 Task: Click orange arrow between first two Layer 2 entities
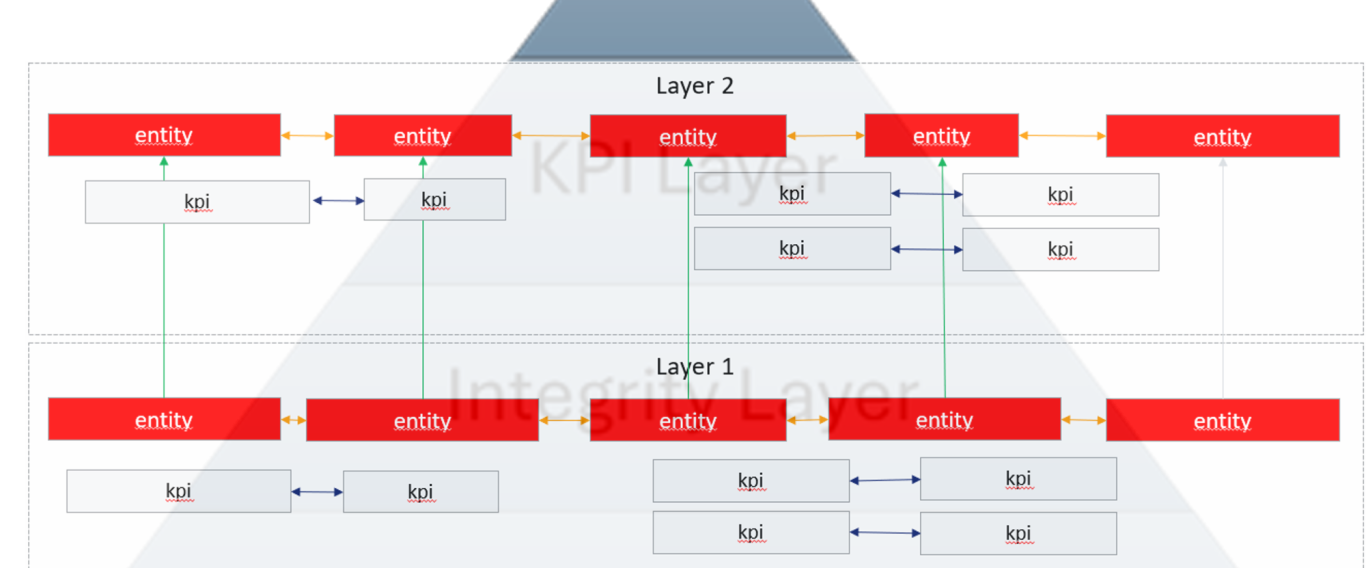[307, 135]
